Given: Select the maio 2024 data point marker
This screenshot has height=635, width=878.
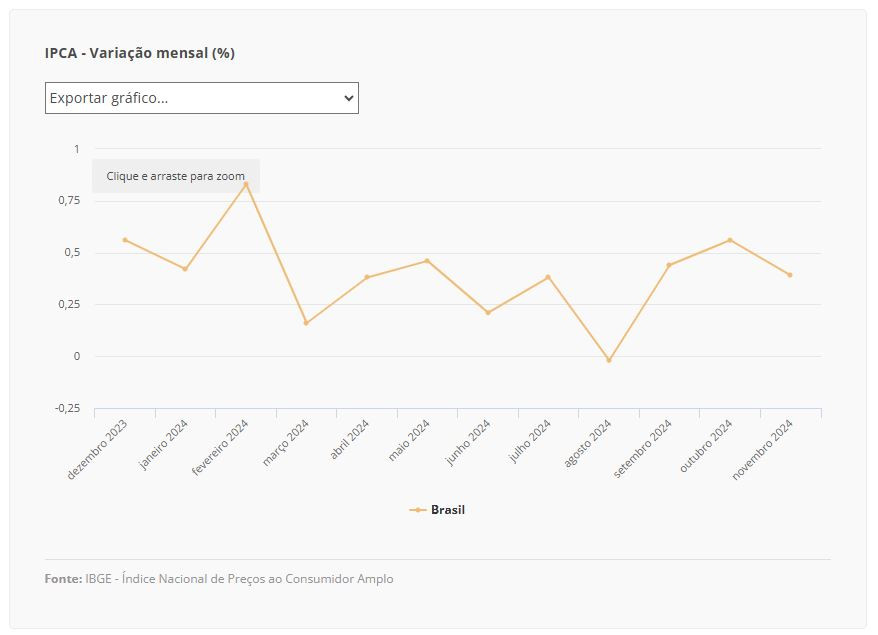Looking at the screenshot, I should click(x=427, y=261).
